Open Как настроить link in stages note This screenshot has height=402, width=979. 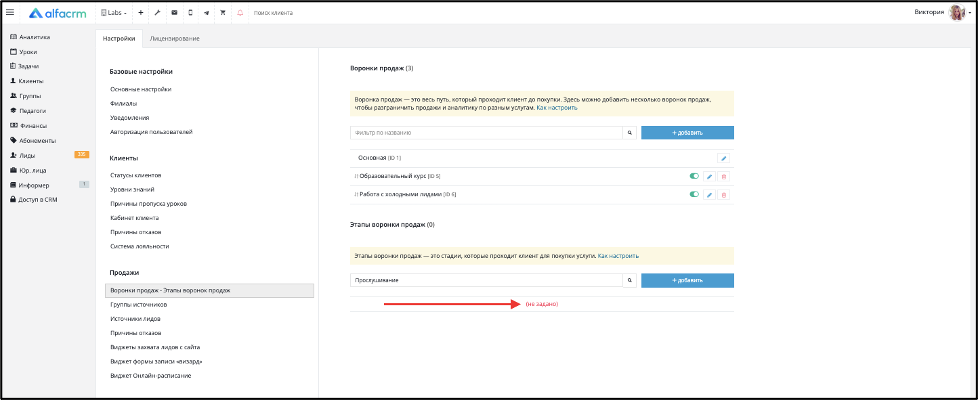click(x=618, y=256)
